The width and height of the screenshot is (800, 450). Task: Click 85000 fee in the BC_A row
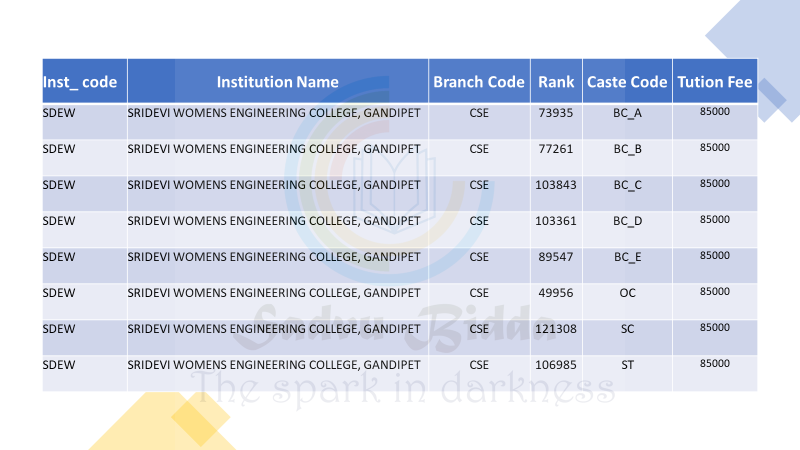point(715,111)
